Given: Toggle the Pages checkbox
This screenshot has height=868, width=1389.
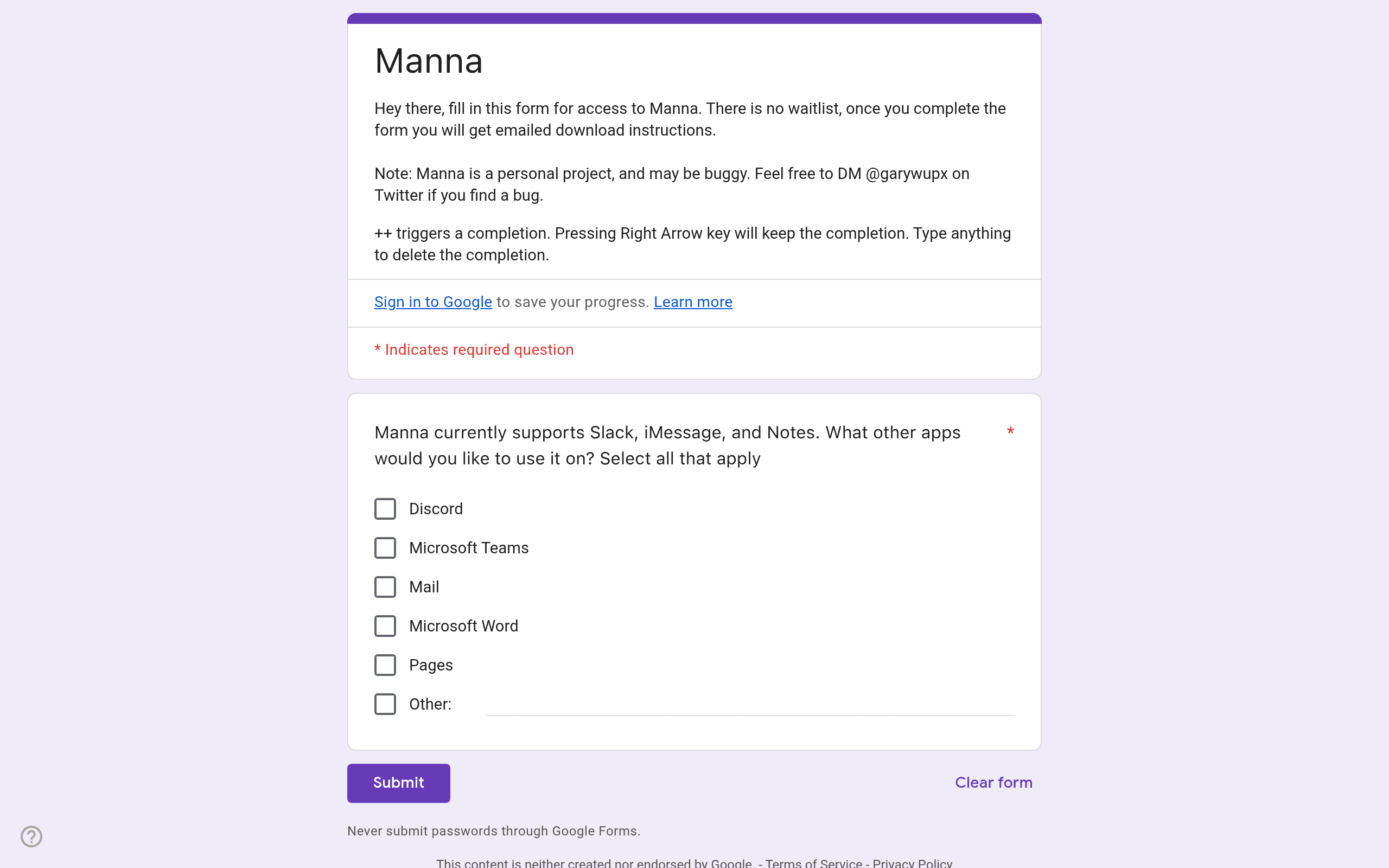Looking at the screenshot, I should 385,665.
